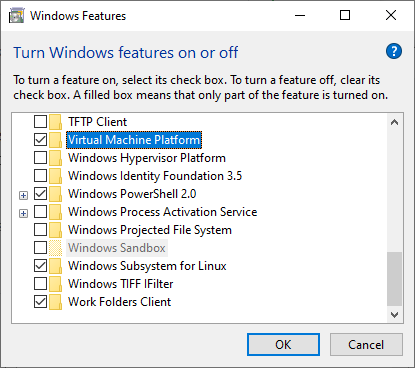415x368 pixels.
Task: Click the Windows Features title bar icon
Action: [16, 16]
